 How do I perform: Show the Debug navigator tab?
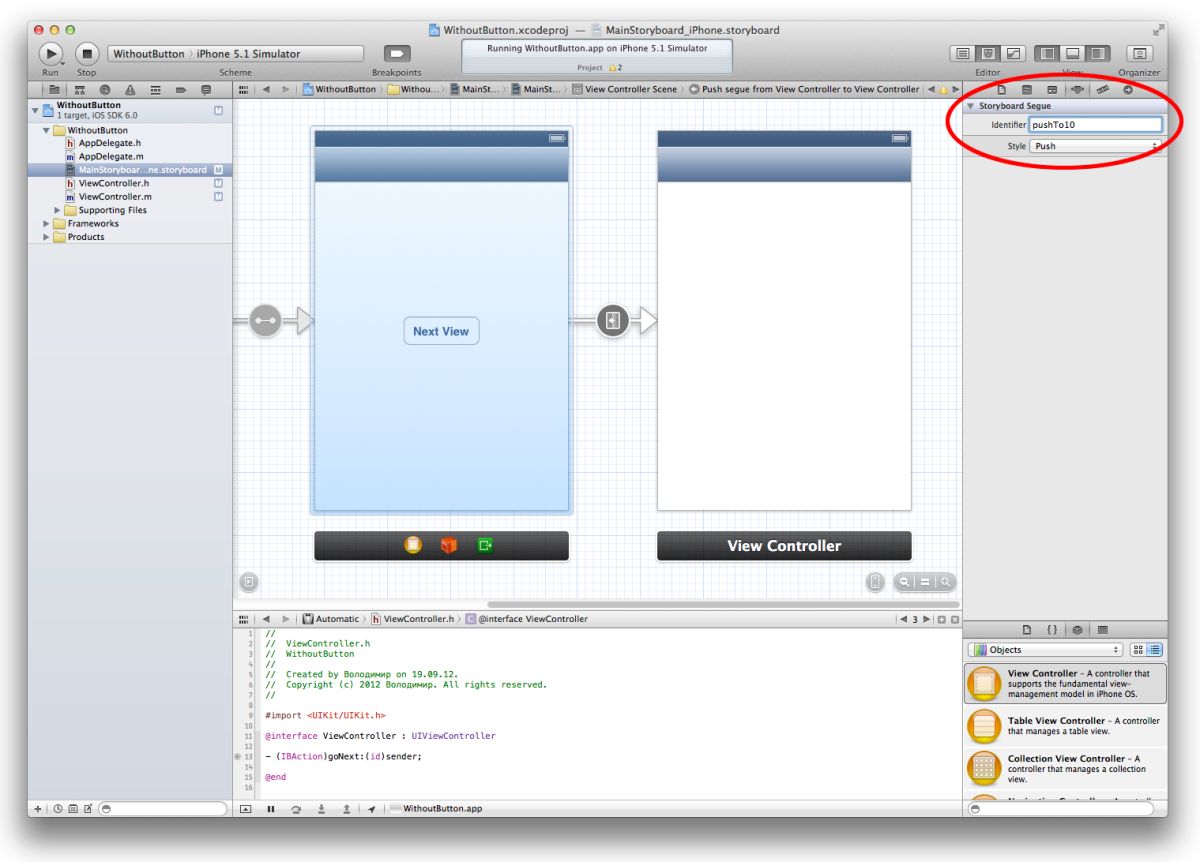(155, 89)
